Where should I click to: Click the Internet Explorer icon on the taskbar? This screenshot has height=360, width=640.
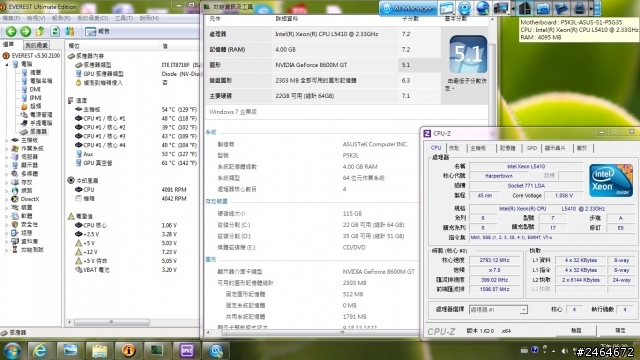click(x=40, y=350)
